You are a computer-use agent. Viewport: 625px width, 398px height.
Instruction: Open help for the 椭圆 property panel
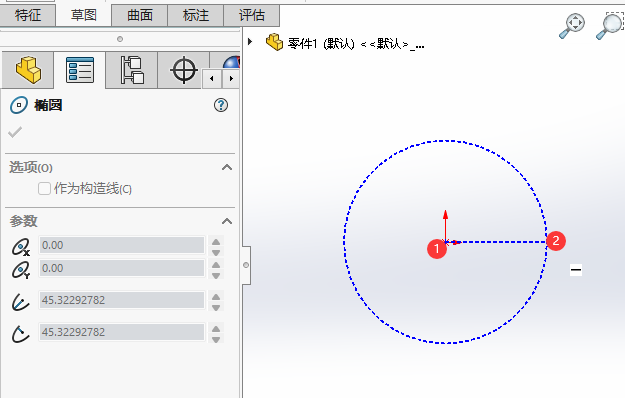click(221, 105)
